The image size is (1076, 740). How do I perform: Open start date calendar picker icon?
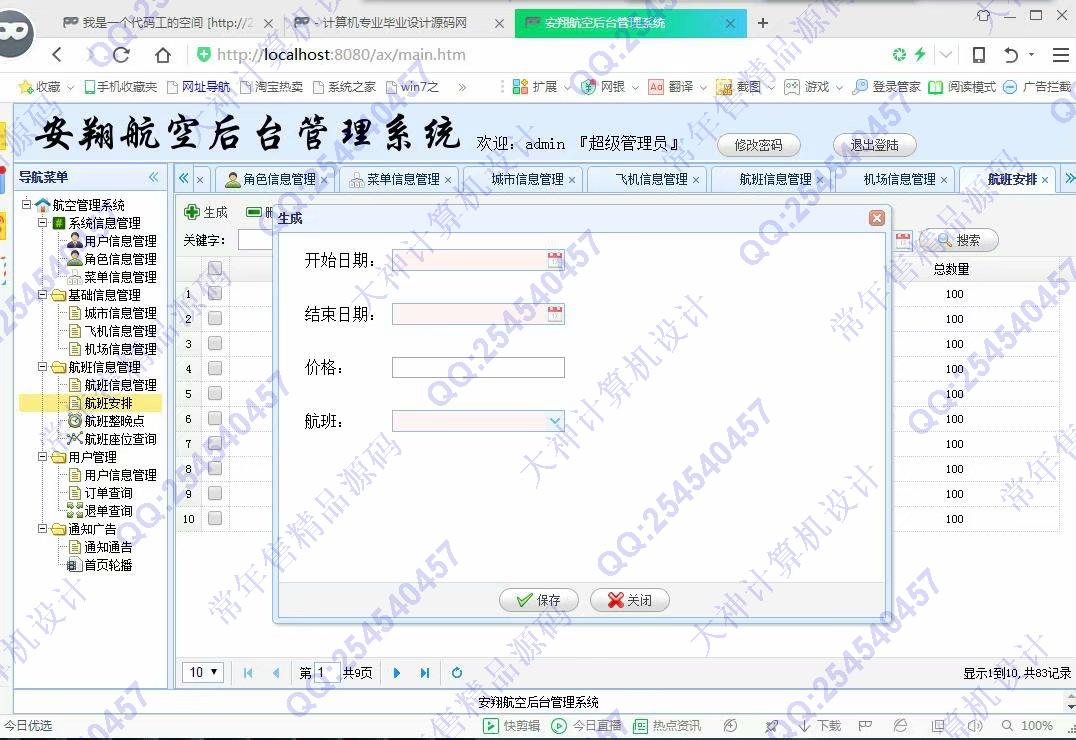pyautogui.click(x=555, y=259)
